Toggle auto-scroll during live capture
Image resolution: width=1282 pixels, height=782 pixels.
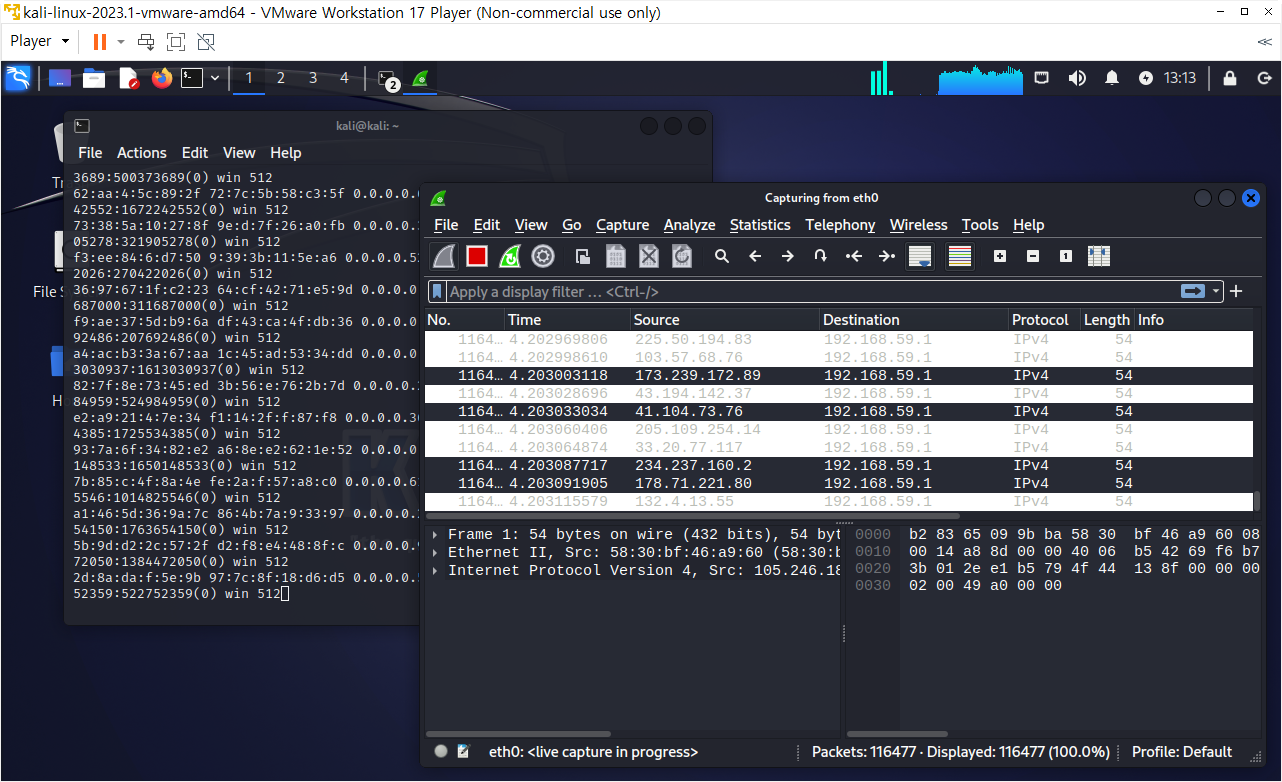coord(920,256)
